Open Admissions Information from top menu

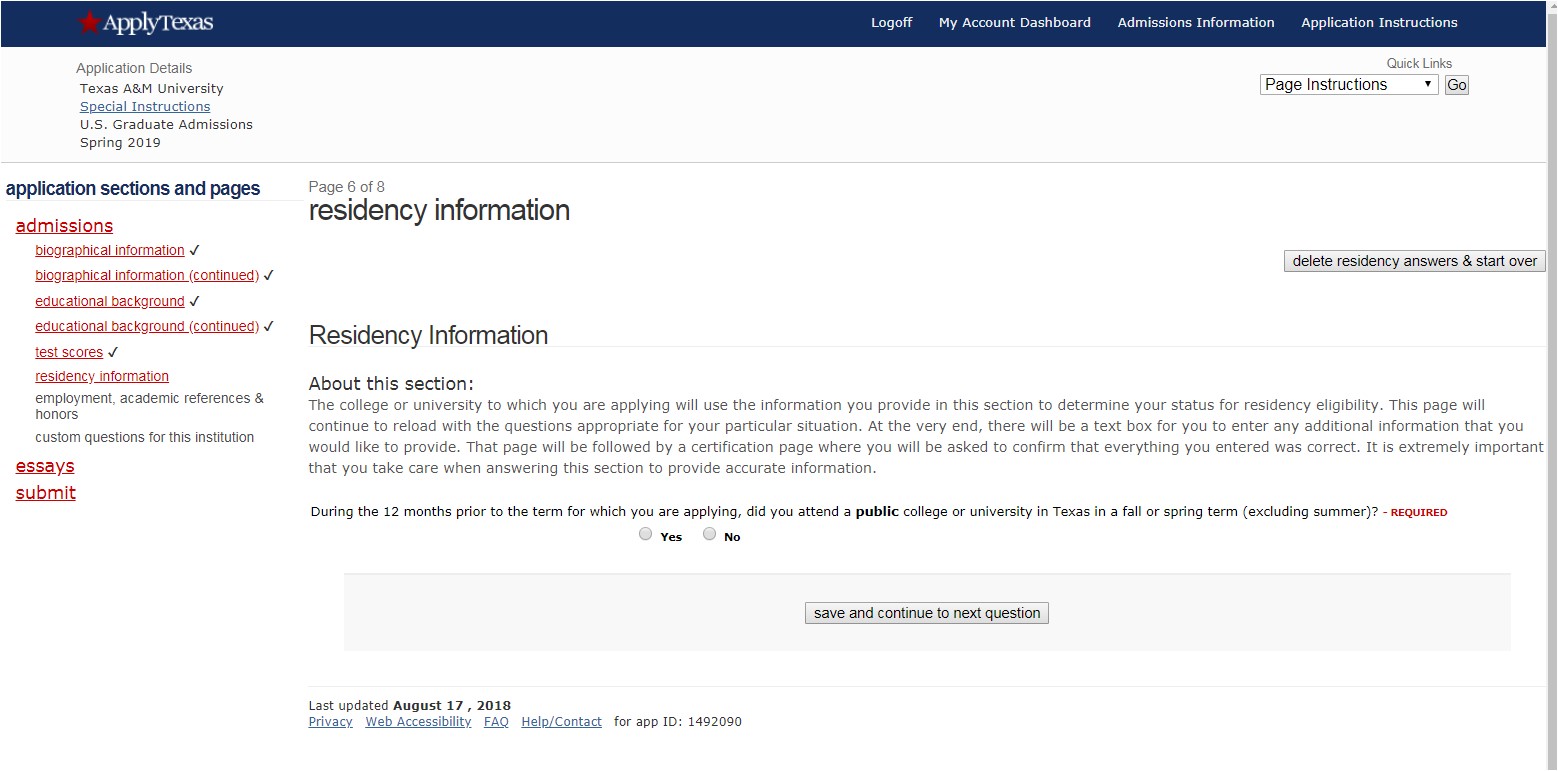point(1195,22)
